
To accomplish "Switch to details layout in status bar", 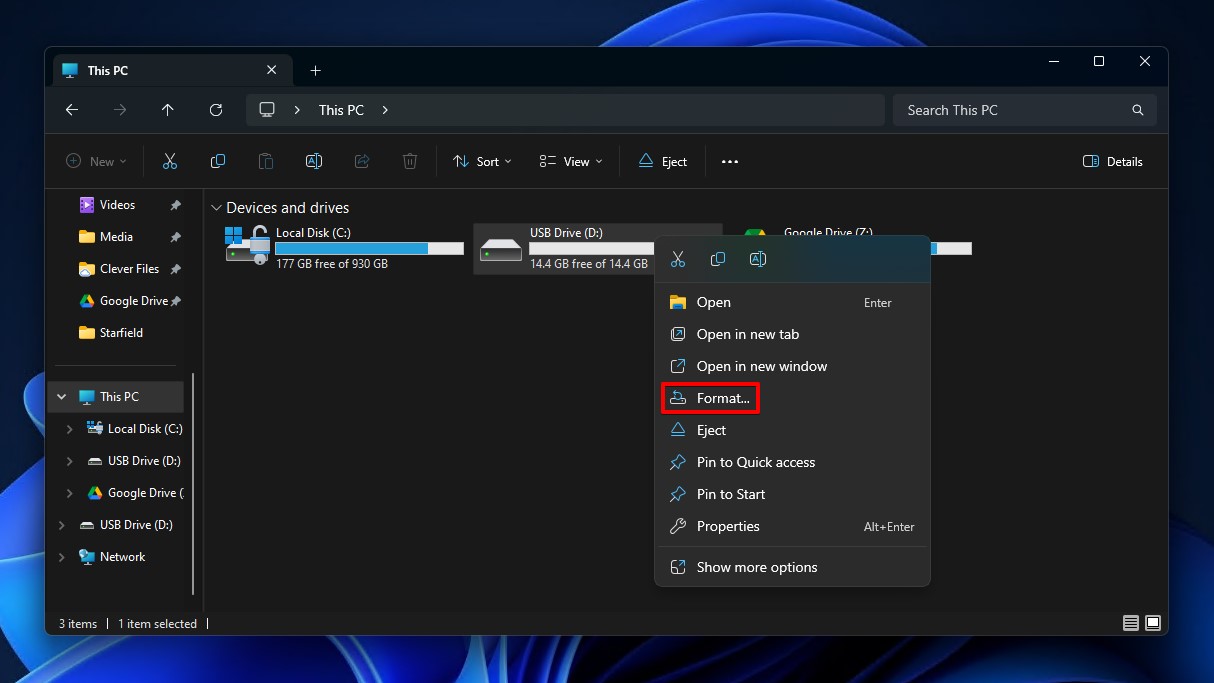I will pos(1130,622).
